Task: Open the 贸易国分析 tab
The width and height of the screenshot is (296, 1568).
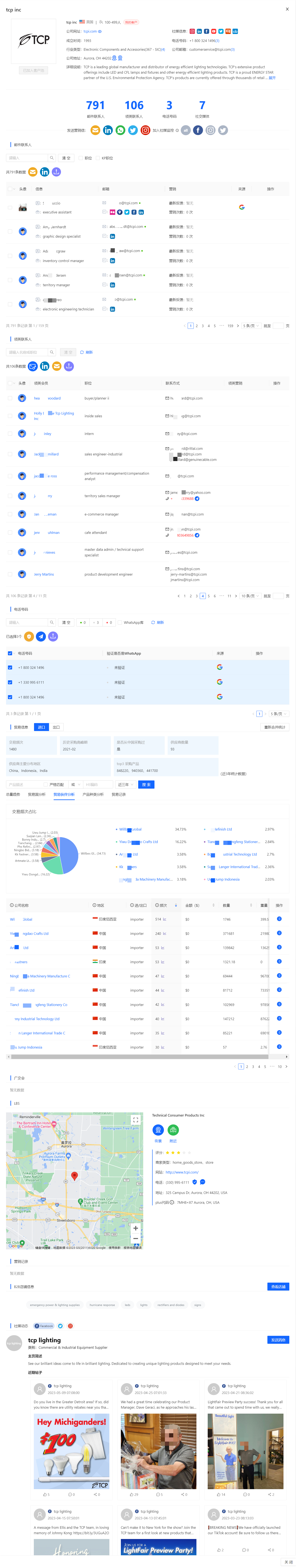Action: pos(37,794)
